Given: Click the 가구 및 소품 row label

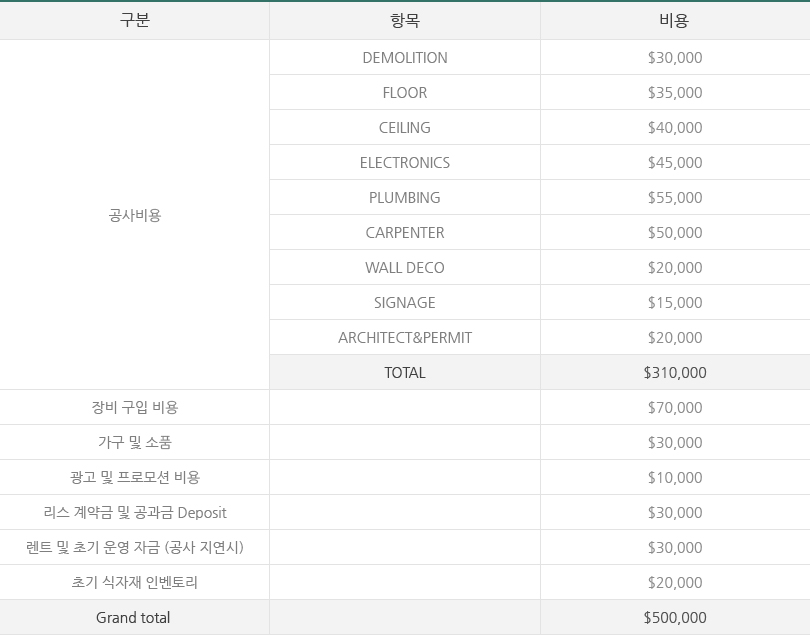Looking at the screenshot, I should [135, 442].
